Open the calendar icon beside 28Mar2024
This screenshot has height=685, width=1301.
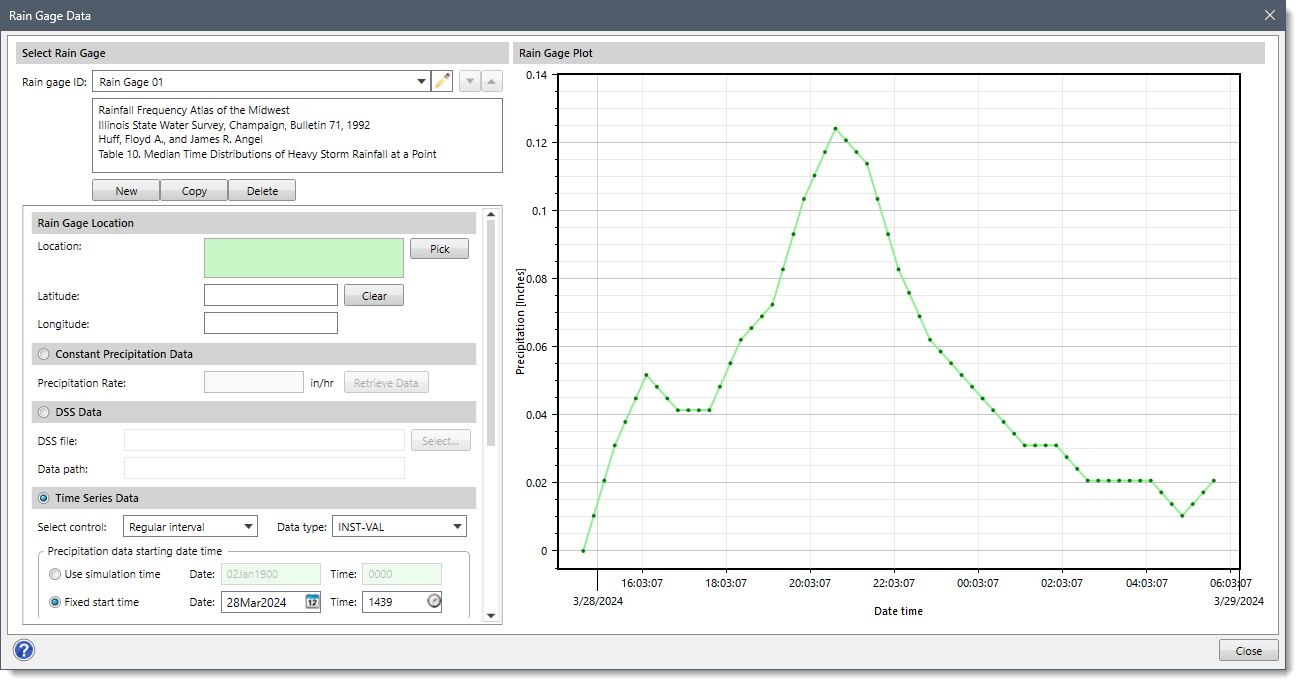click(x=312, y=601)
